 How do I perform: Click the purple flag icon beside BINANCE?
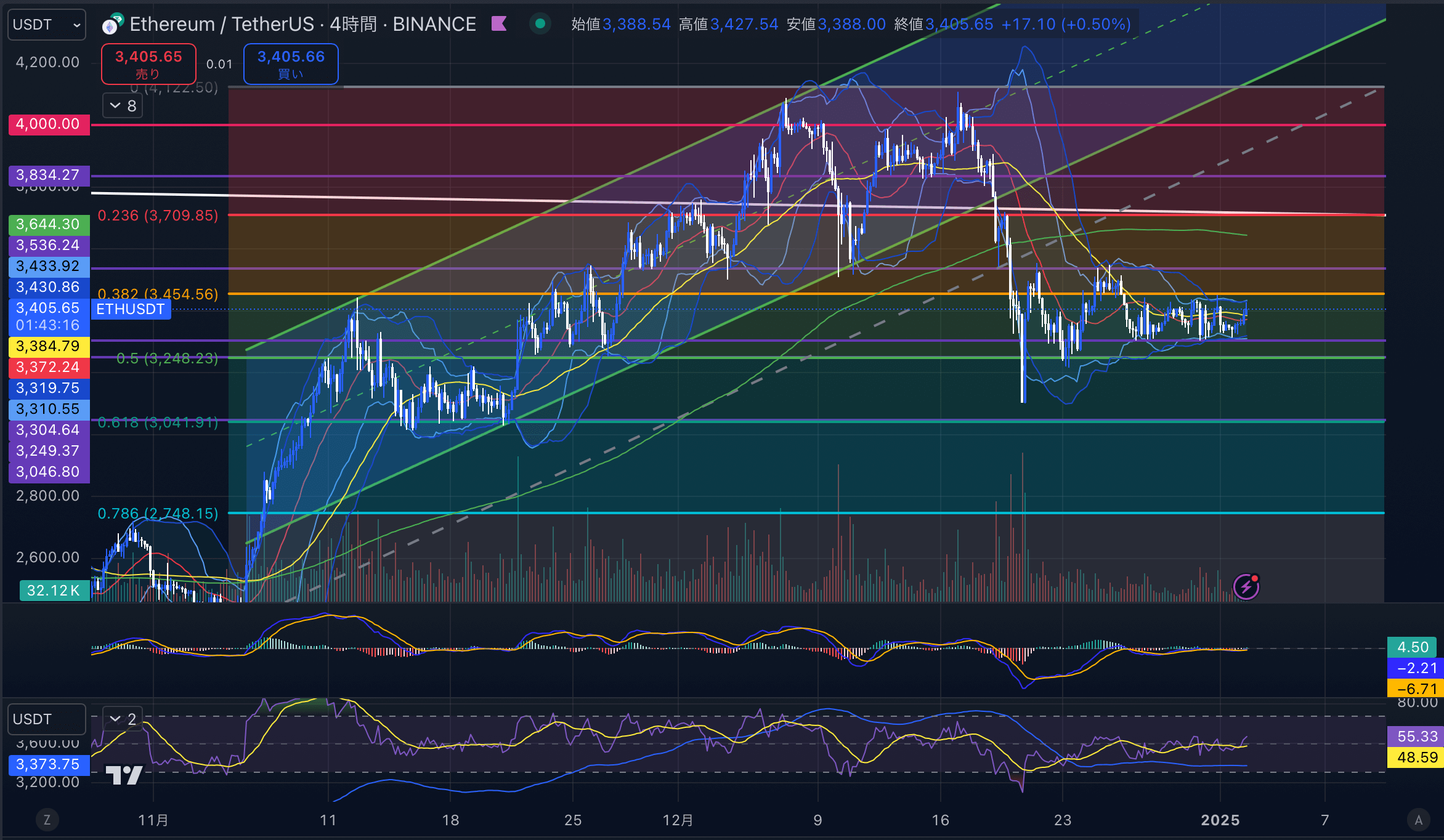point(499,24)
